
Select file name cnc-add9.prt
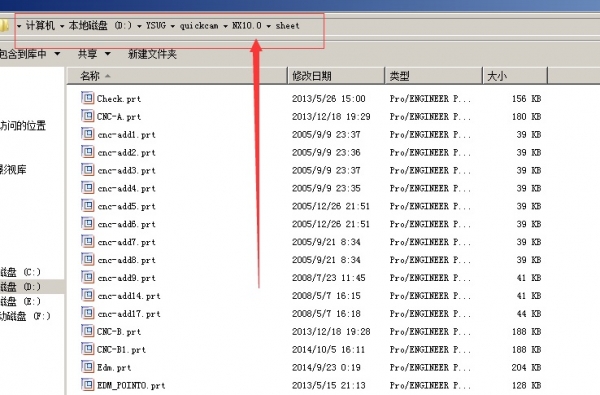(127, 278)
